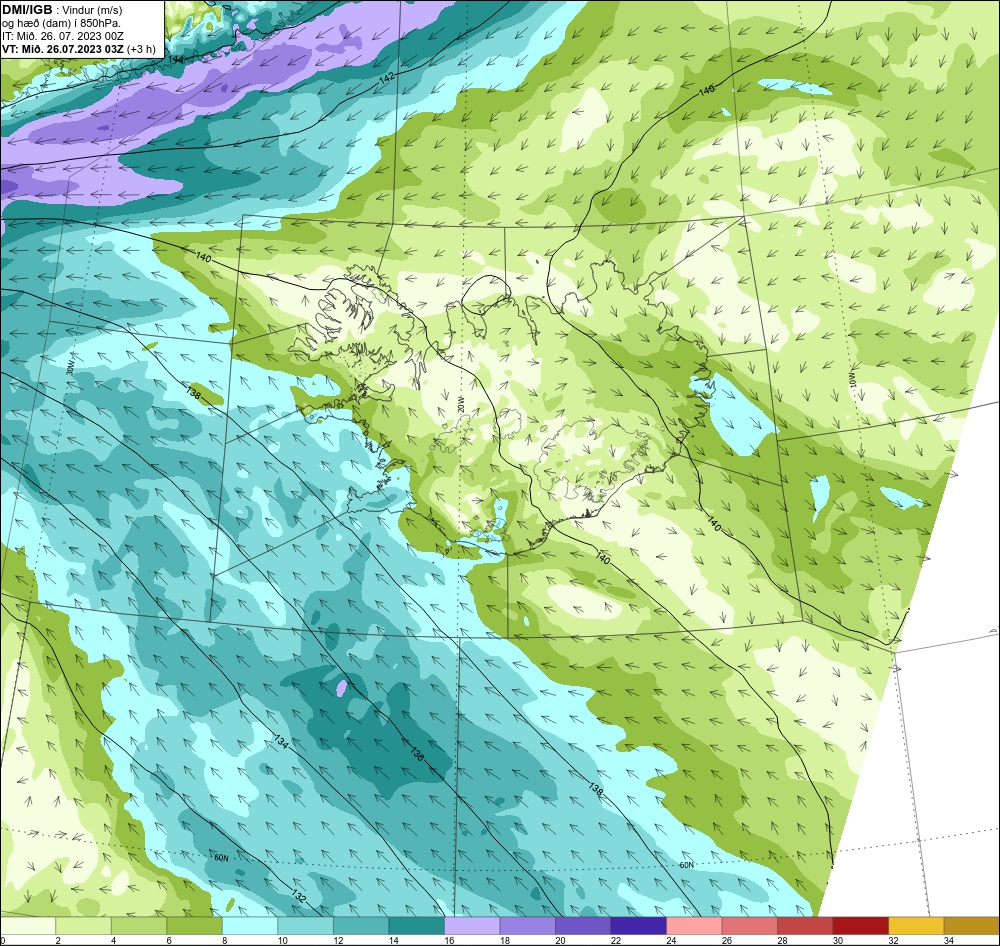This screenshot has width=1000, height=946.
Task: Click the legend value 8
Action: pos(224,940)
